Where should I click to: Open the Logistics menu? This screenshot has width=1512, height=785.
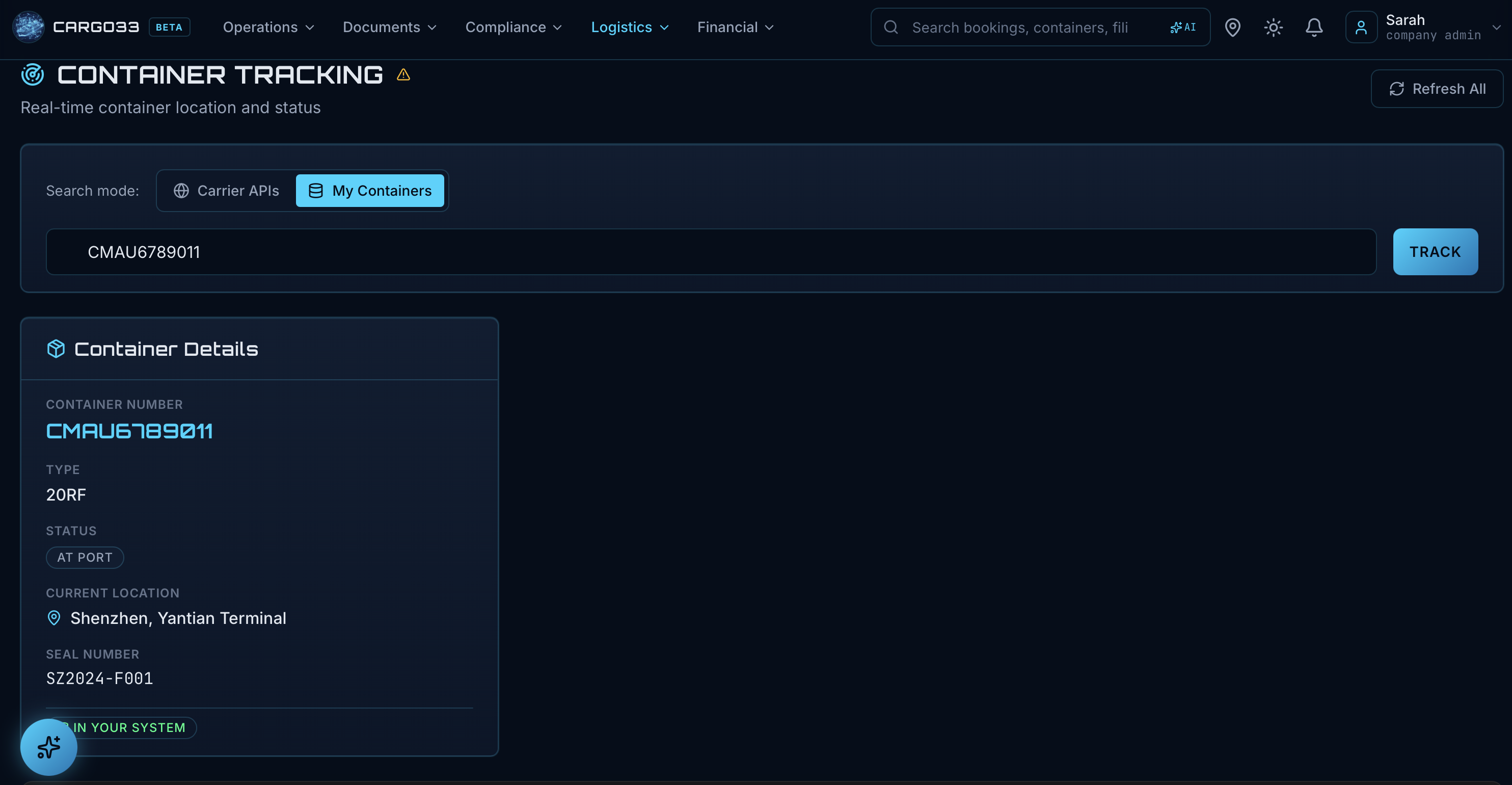tap(629, 27)
